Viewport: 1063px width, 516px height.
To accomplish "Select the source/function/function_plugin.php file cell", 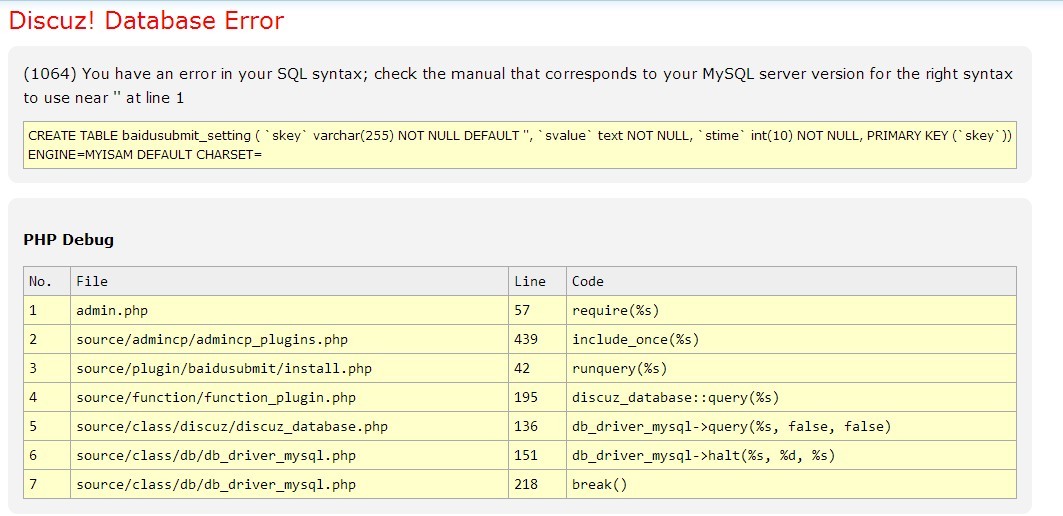I will click(x=216, y=397).
